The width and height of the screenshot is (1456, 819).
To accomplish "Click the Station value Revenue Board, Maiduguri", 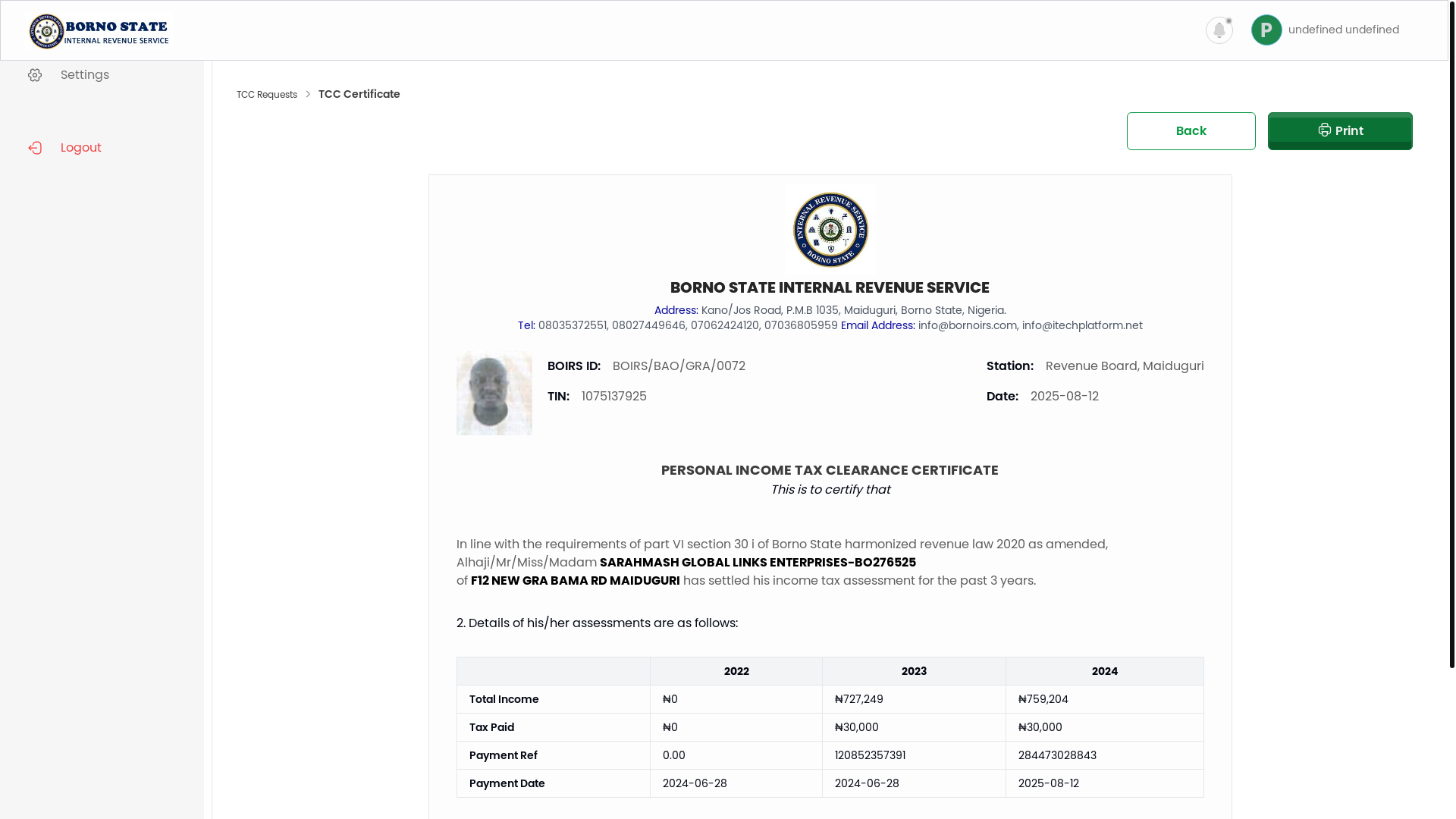I will click(1125, 366).
